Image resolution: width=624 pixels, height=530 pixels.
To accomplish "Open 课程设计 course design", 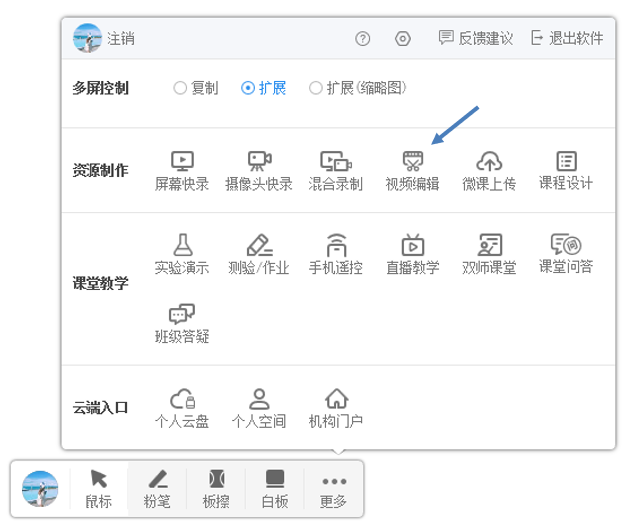I will point(566,169).
